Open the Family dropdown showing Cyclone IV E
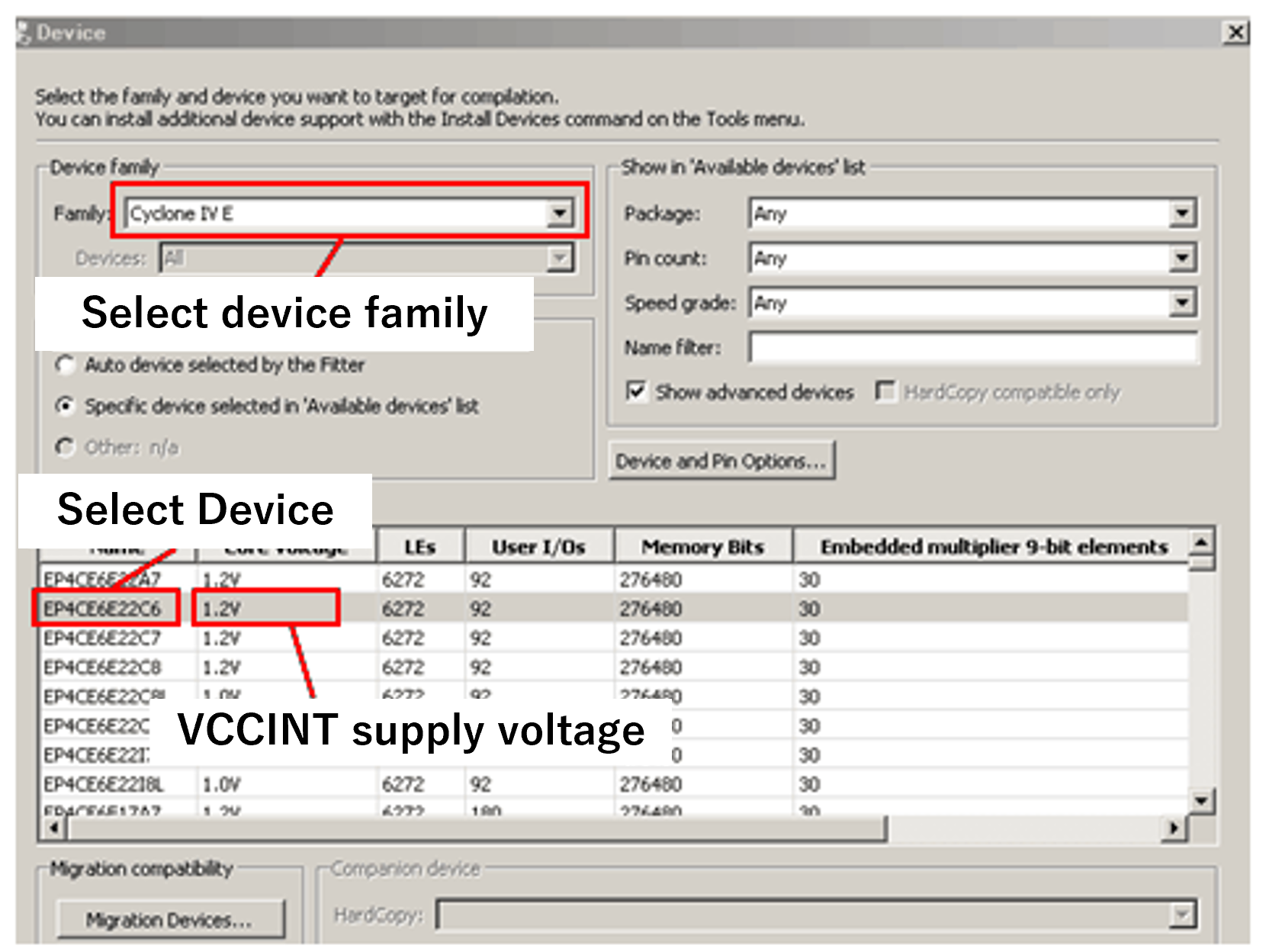Viewport: 1266px width, 952px height. click(x=559, y=214)
